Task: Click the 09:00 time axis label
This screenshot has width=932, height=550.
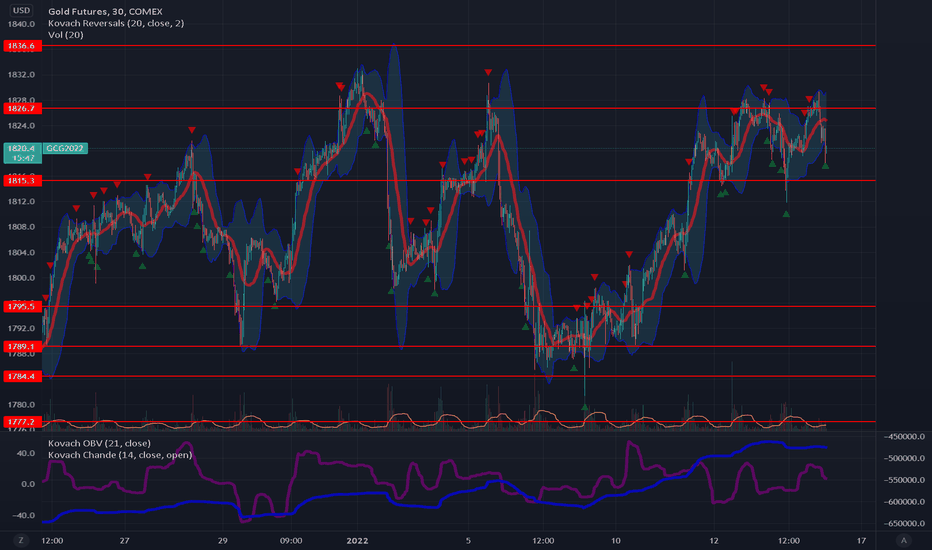Action: [x=291, y=540]
